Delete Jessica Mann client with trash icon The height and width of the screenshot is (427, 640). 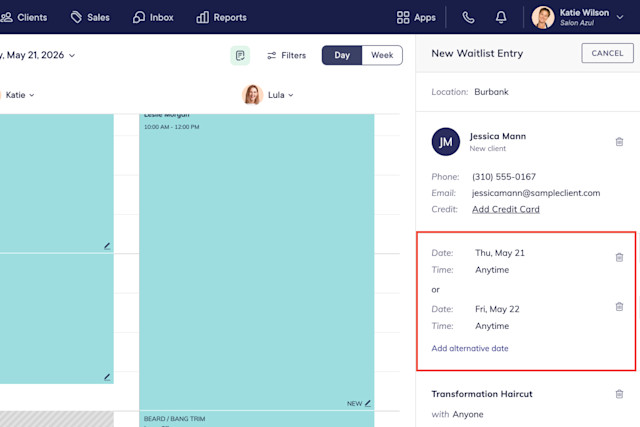[619, 142]
